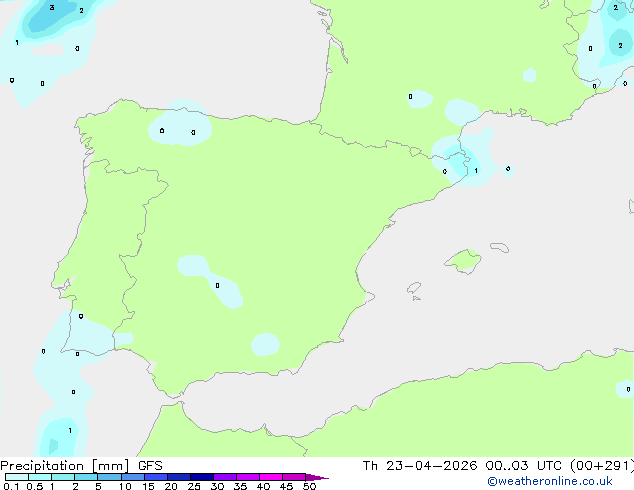Click the legend scale label "50"

point(309,486)
